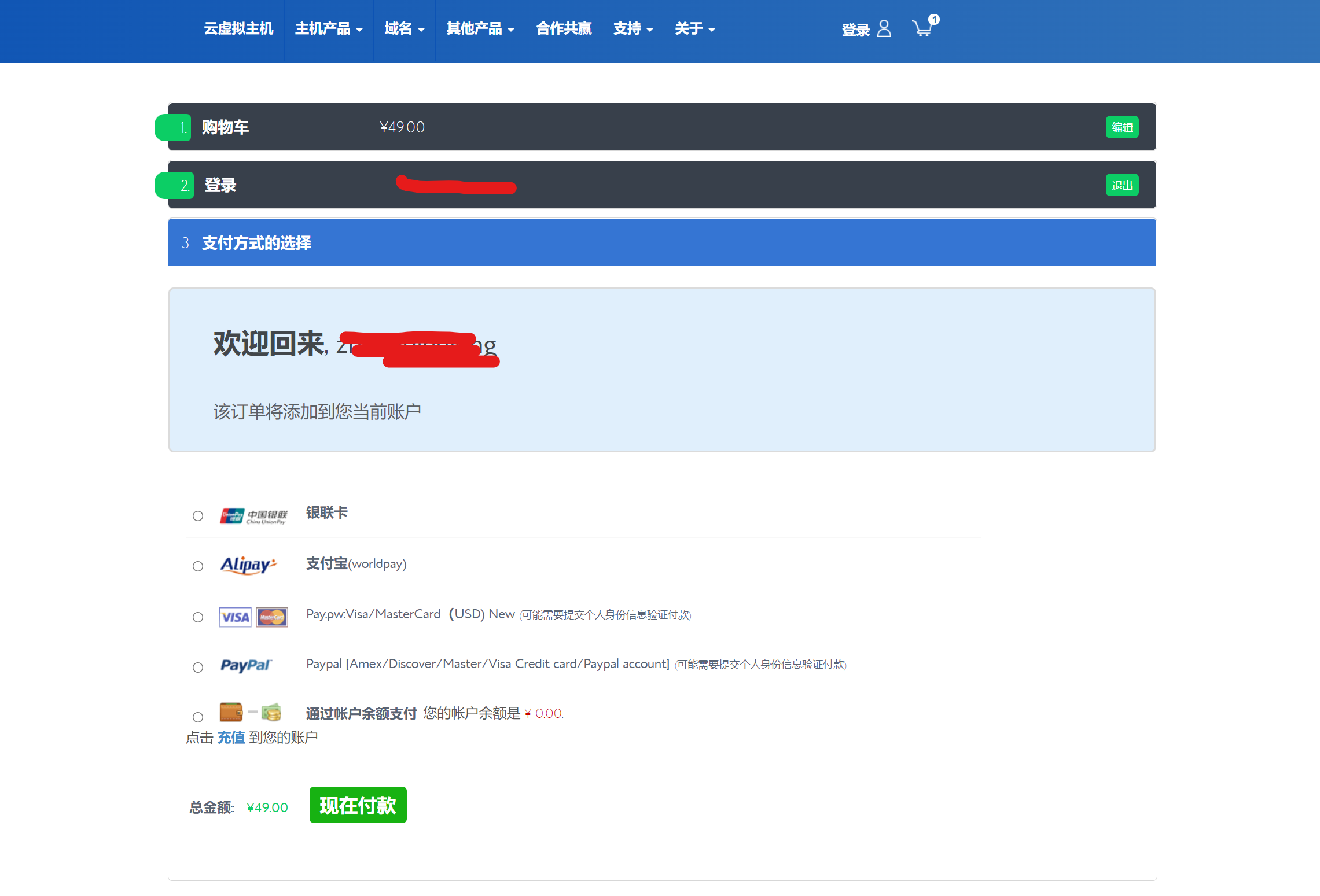The height and width of the screenshot is (896, 1320).
Task: Click the user profile icon beside 登录
Action: [x=884, y=28]
